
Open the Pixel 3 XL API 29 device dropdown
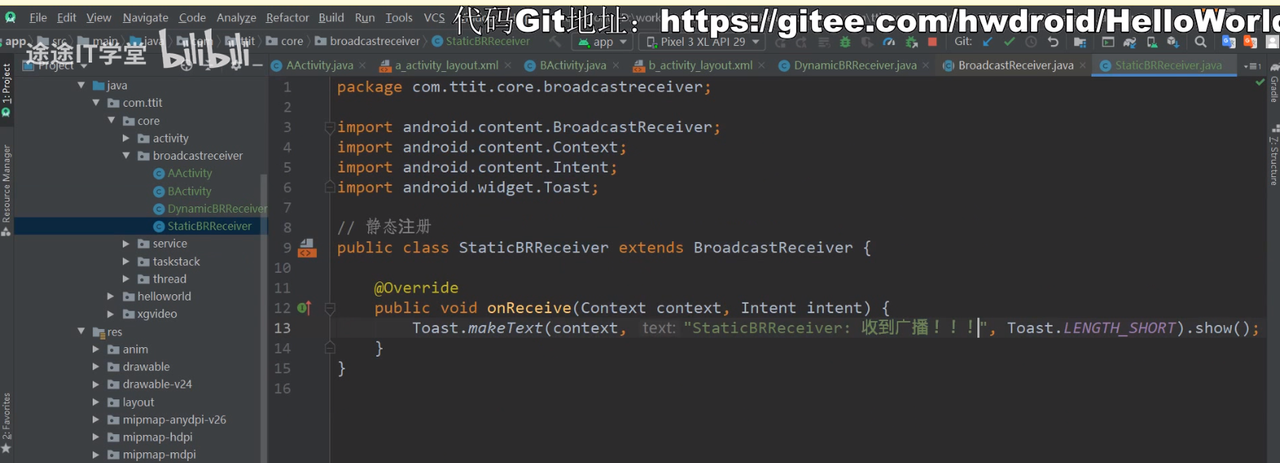[x=701, y=42]
